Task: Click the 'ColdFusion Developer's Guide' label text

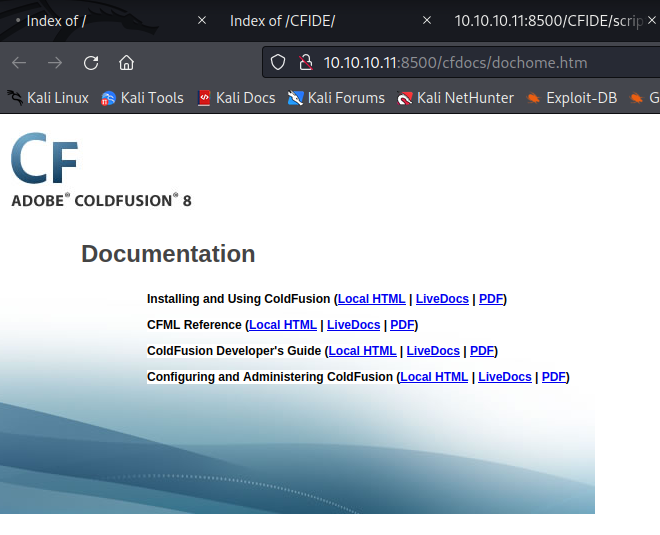Action: tap(234, 351)
